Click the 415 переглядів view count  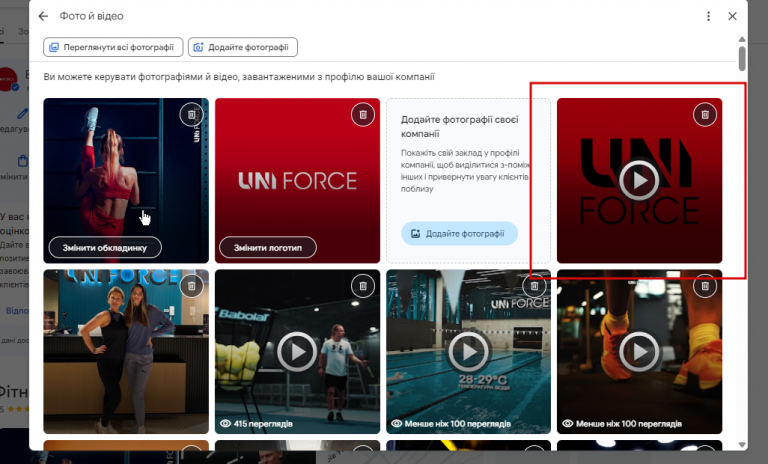257,423
